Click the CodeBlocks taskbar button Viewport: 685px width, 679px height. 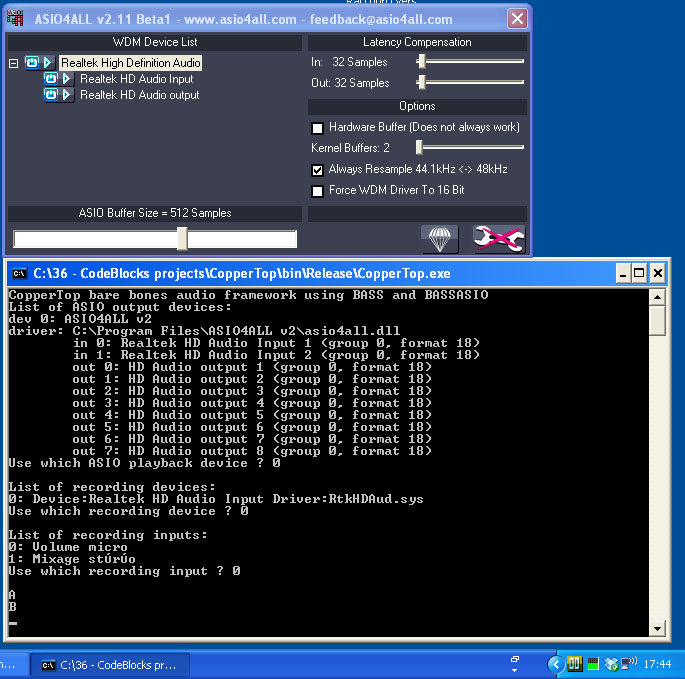[110, 665]
